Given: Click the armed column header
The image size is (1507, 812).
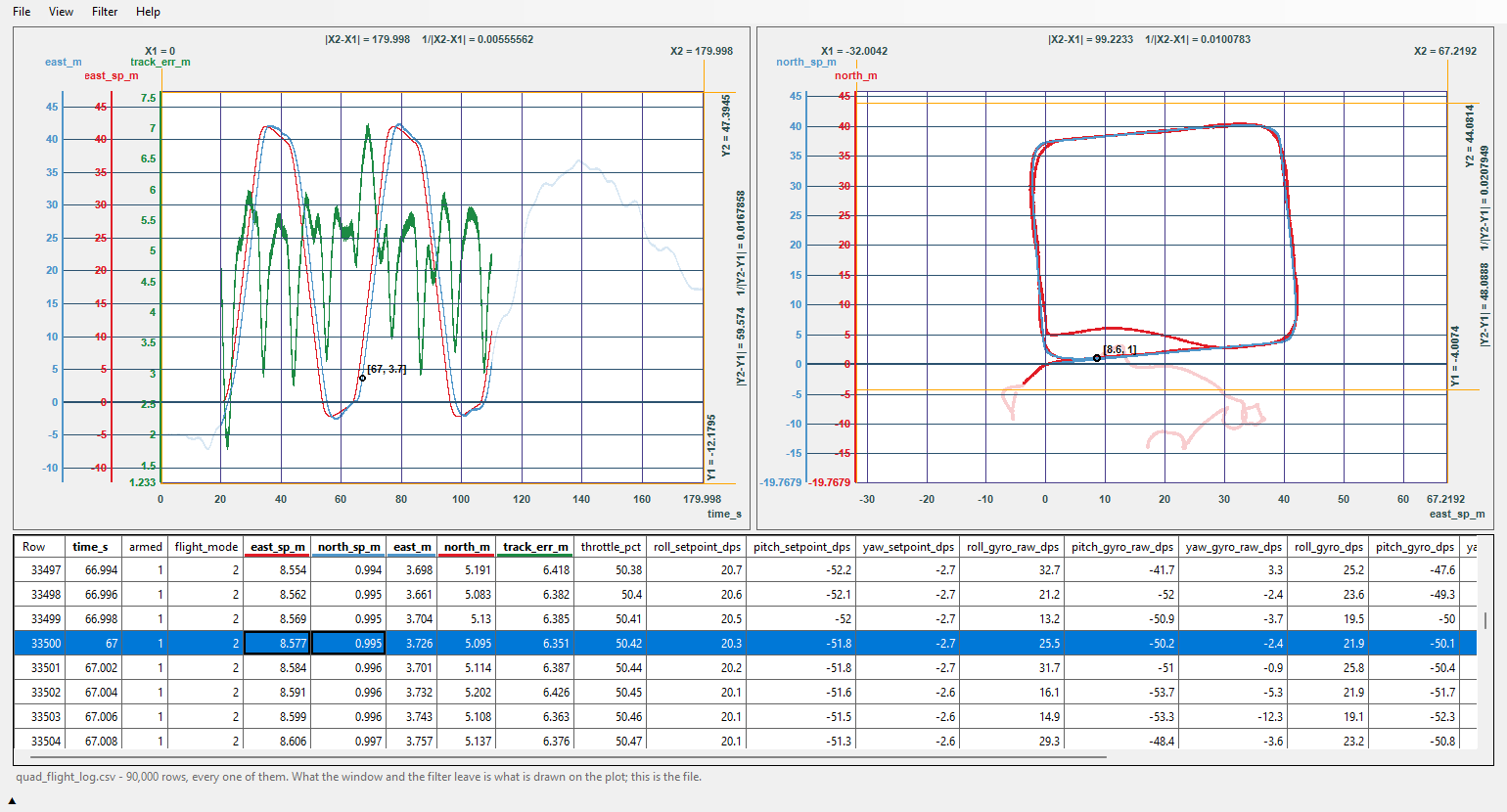Looking at the screenshot, I should 145,547.
